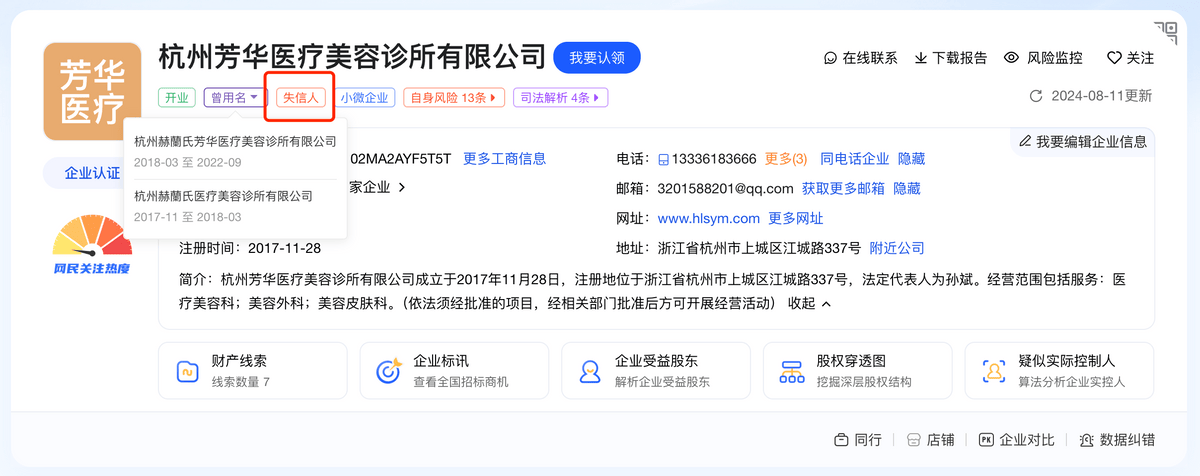Click the address 浙江省杭州市上城区江城路337号
Screen dimensions: 1200x476
759,248
